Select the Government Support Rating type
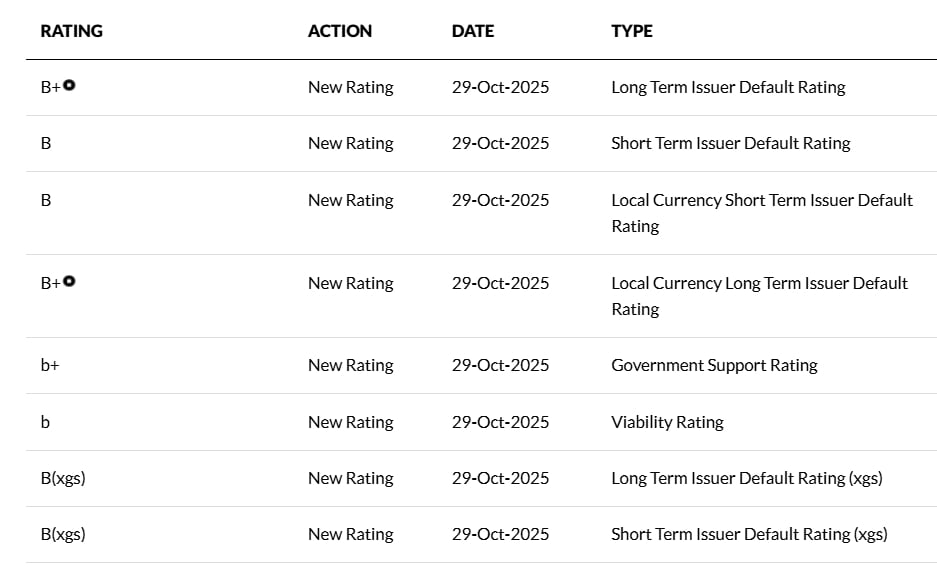Viewport: 937px width, 568px height. (714, 365)
